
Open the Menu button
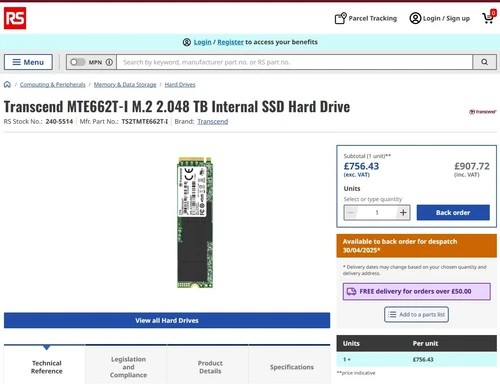tap(28, 62)
